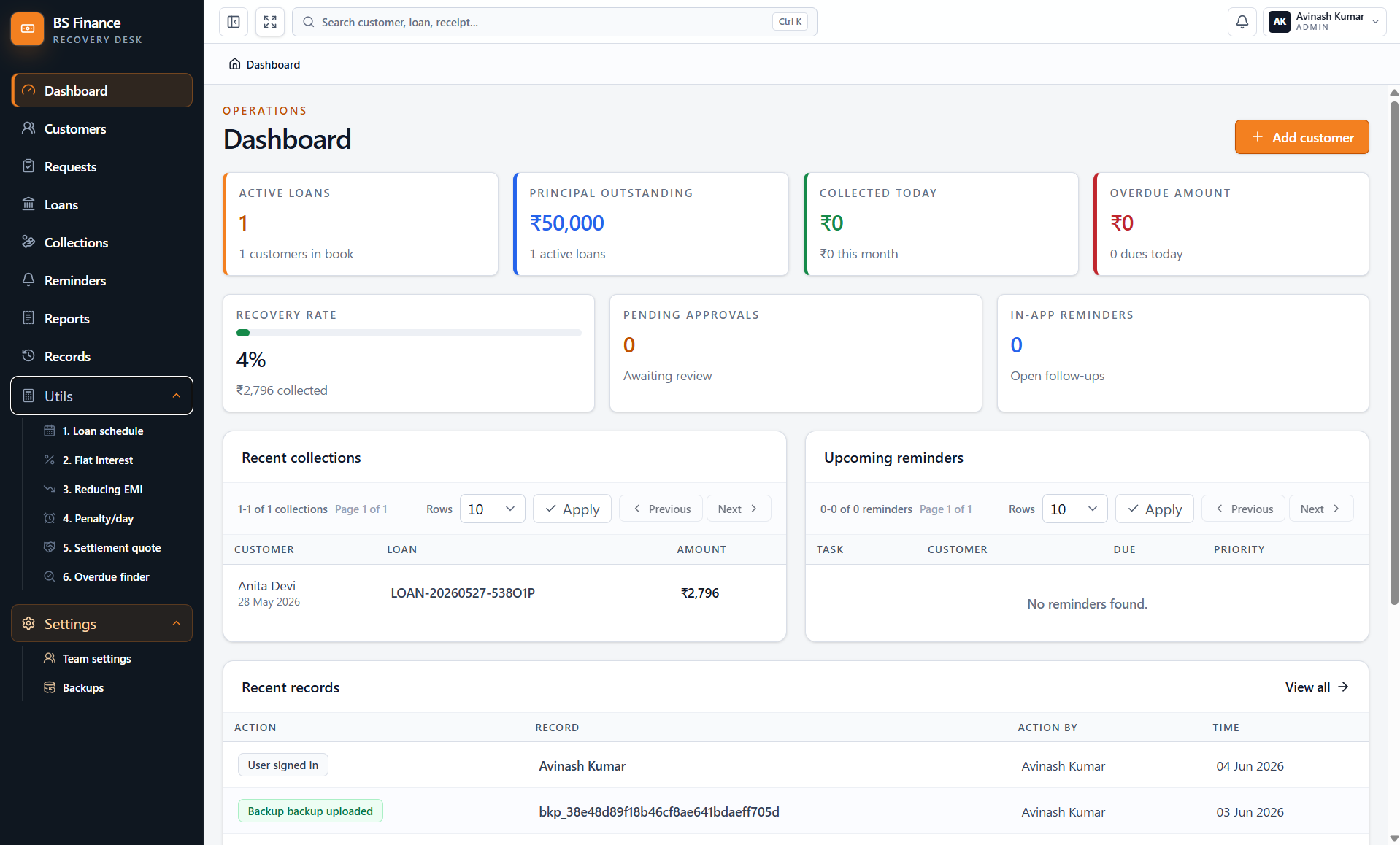This screenshot has height=845, width=1400.
Task: Click Next in Upcoming reminders
Action: point(1320,509)
